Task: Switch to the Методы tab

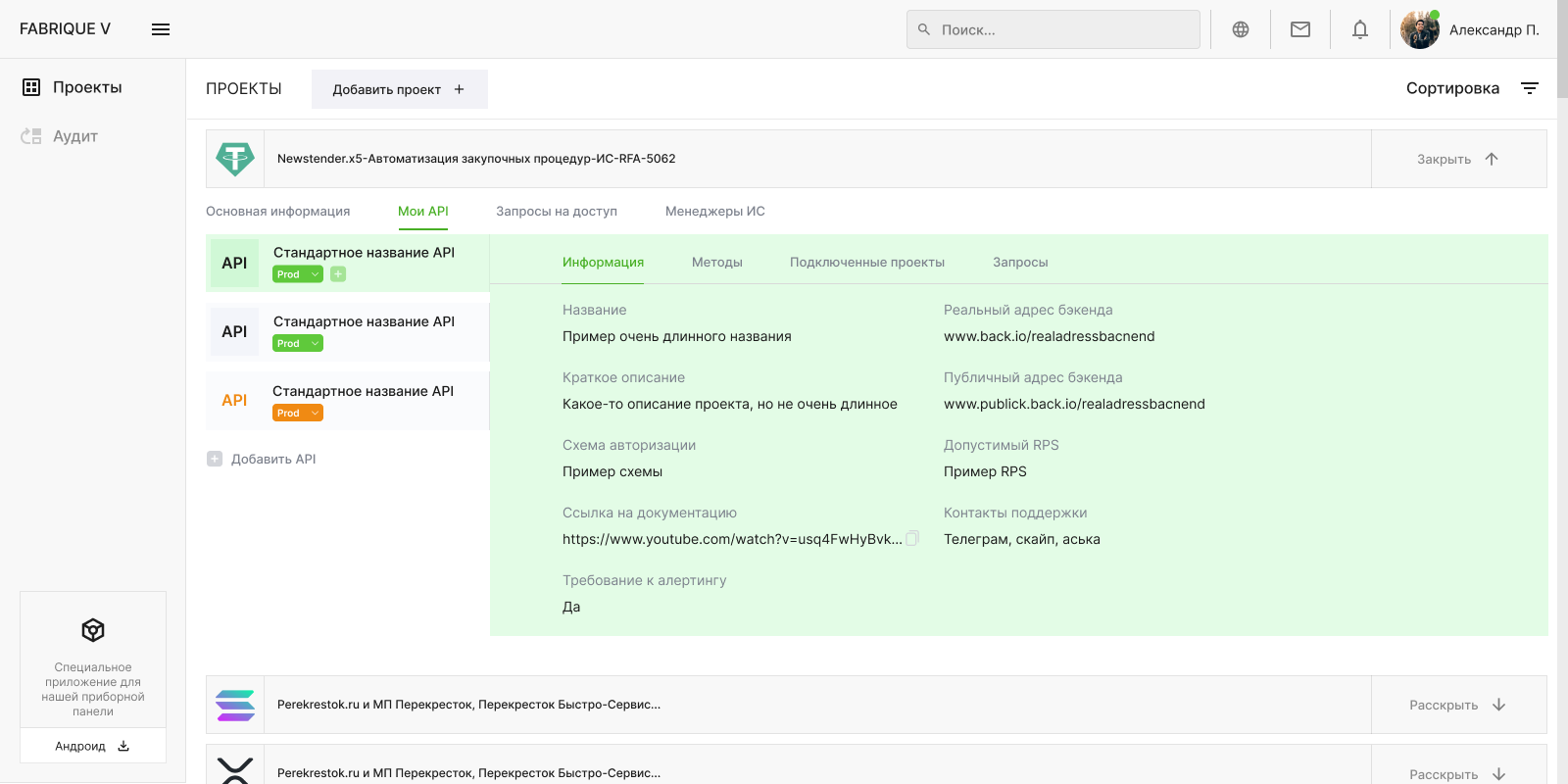Action: [x=716, y=263]
